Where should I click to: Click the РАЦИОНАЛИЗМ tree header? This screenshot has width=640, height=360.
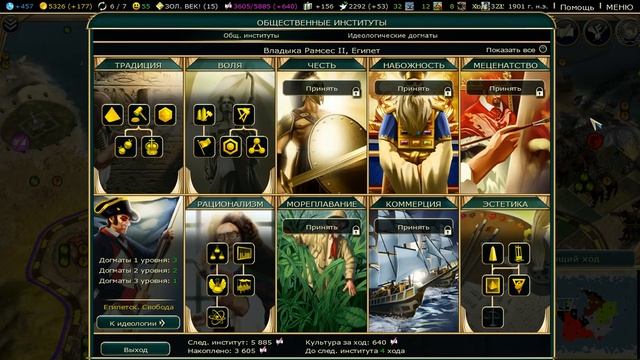(230, 204)
